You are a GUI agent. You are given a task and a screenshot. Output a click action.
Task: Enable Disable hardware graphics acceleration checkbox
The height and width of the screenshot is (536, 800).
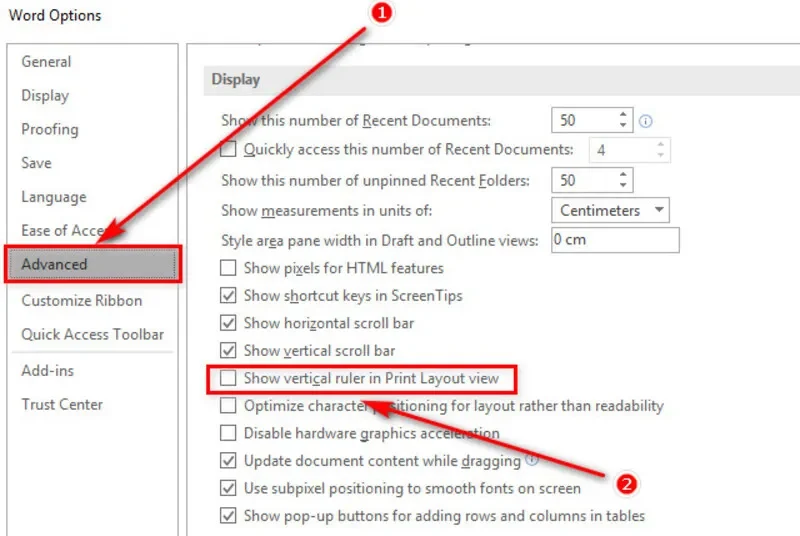pos(228,433)
